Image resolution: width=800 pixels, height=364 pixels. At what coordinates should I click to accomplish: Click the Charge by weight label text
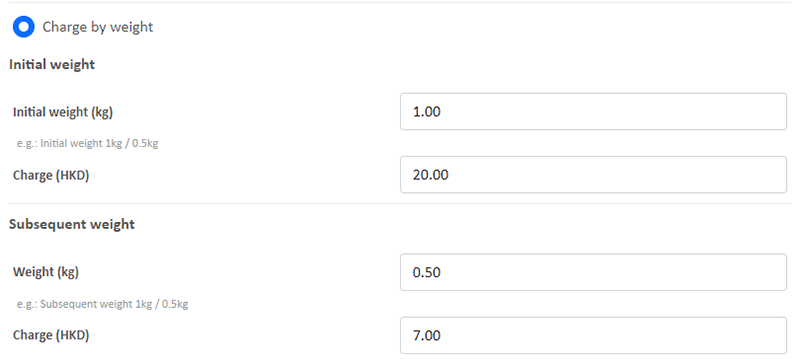pyautogui.click(x=97, y=27)
